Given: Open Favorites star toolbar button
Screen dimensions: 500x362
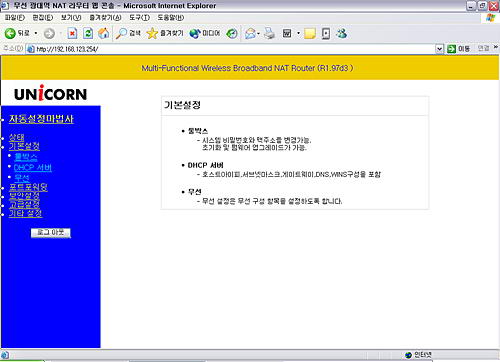Looking at the screenshot, I should pyautogui.click(x=165, y=33).
